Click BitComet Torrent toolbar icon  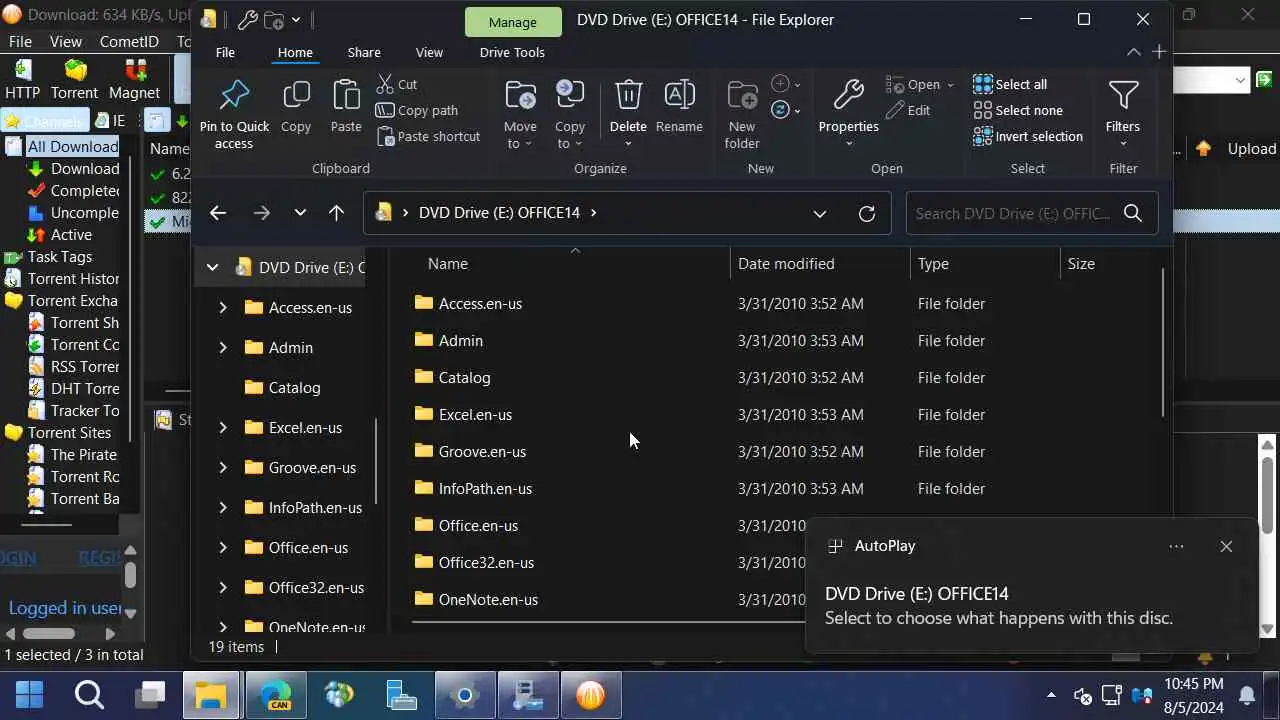(75, 80)
